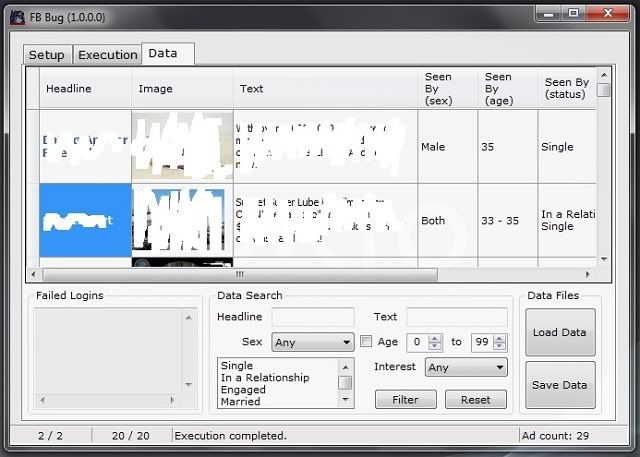Select the Data tab
This screenshot has height=457, width=640.
[x=163, y=54]
